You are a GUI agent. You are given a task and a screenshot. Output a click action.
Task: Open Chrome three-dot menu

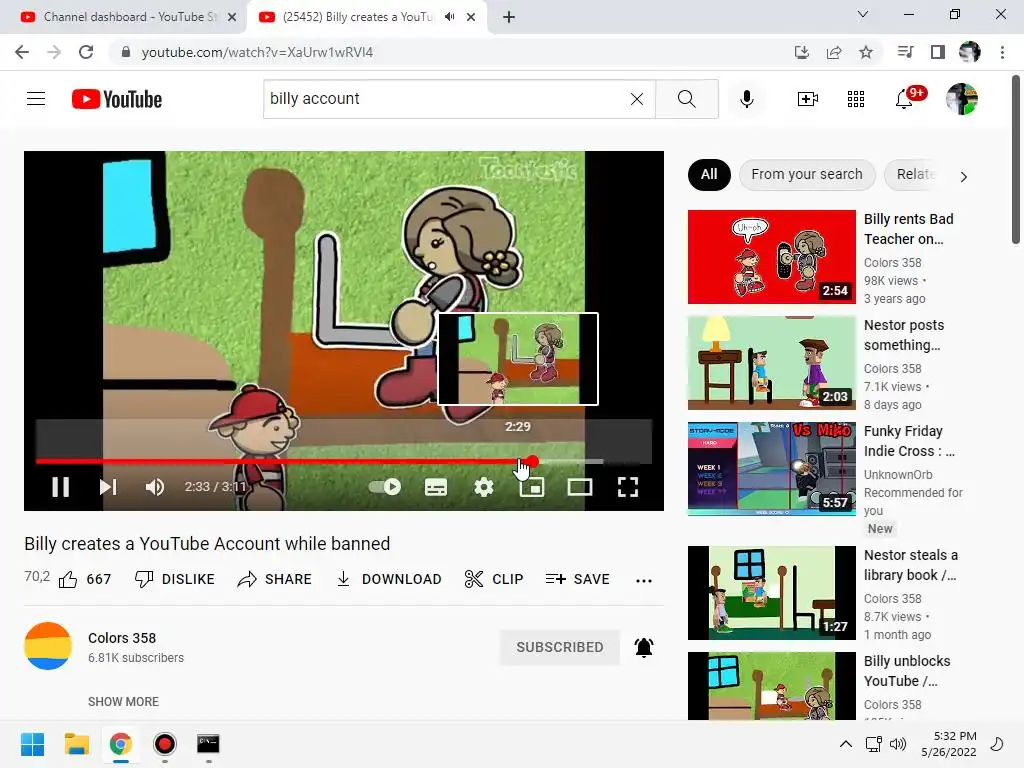(1002, 52)
